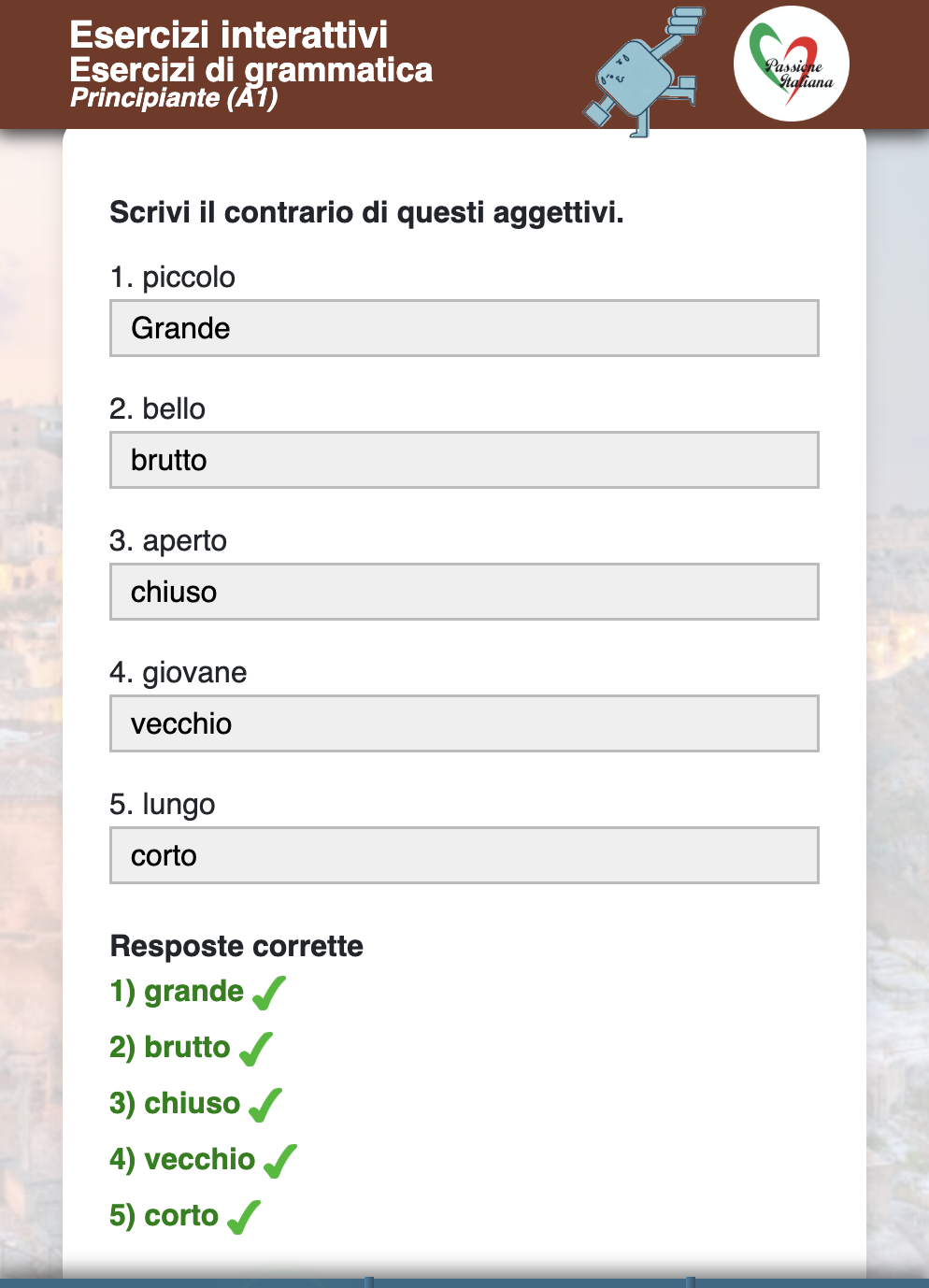
Task: Click the green checkmark beside grande
Action: click(269, 993)
